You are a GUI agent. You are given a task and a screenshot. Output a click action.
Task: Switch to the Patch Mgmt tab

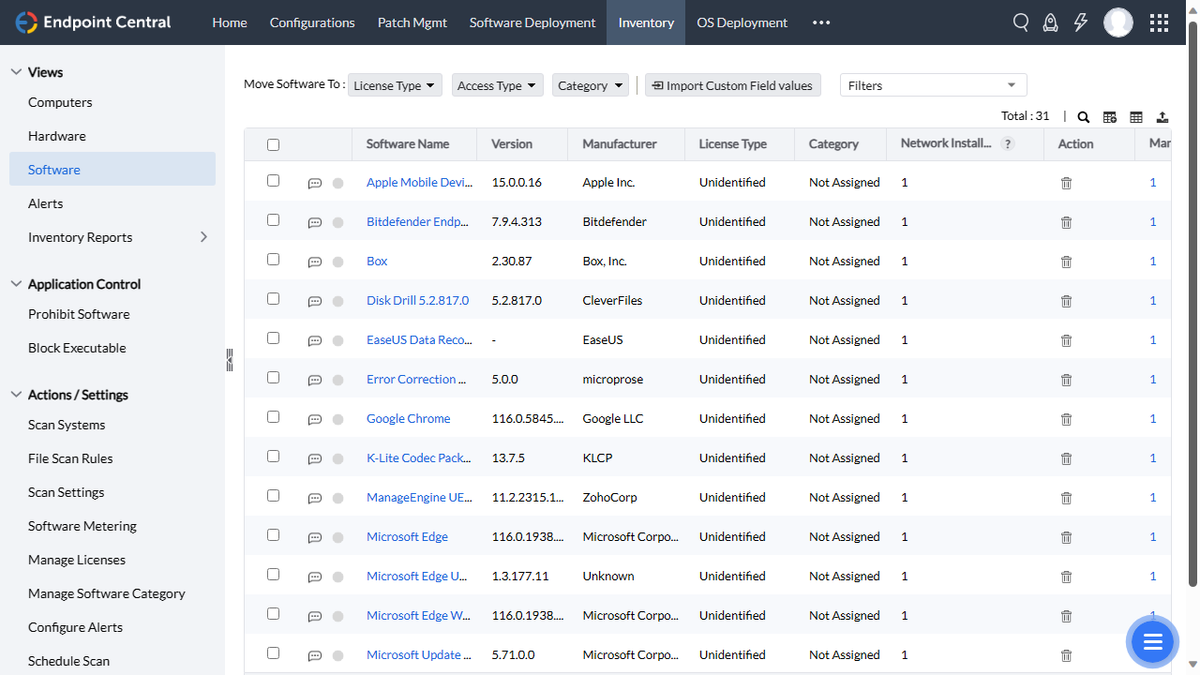pos(412,23)
